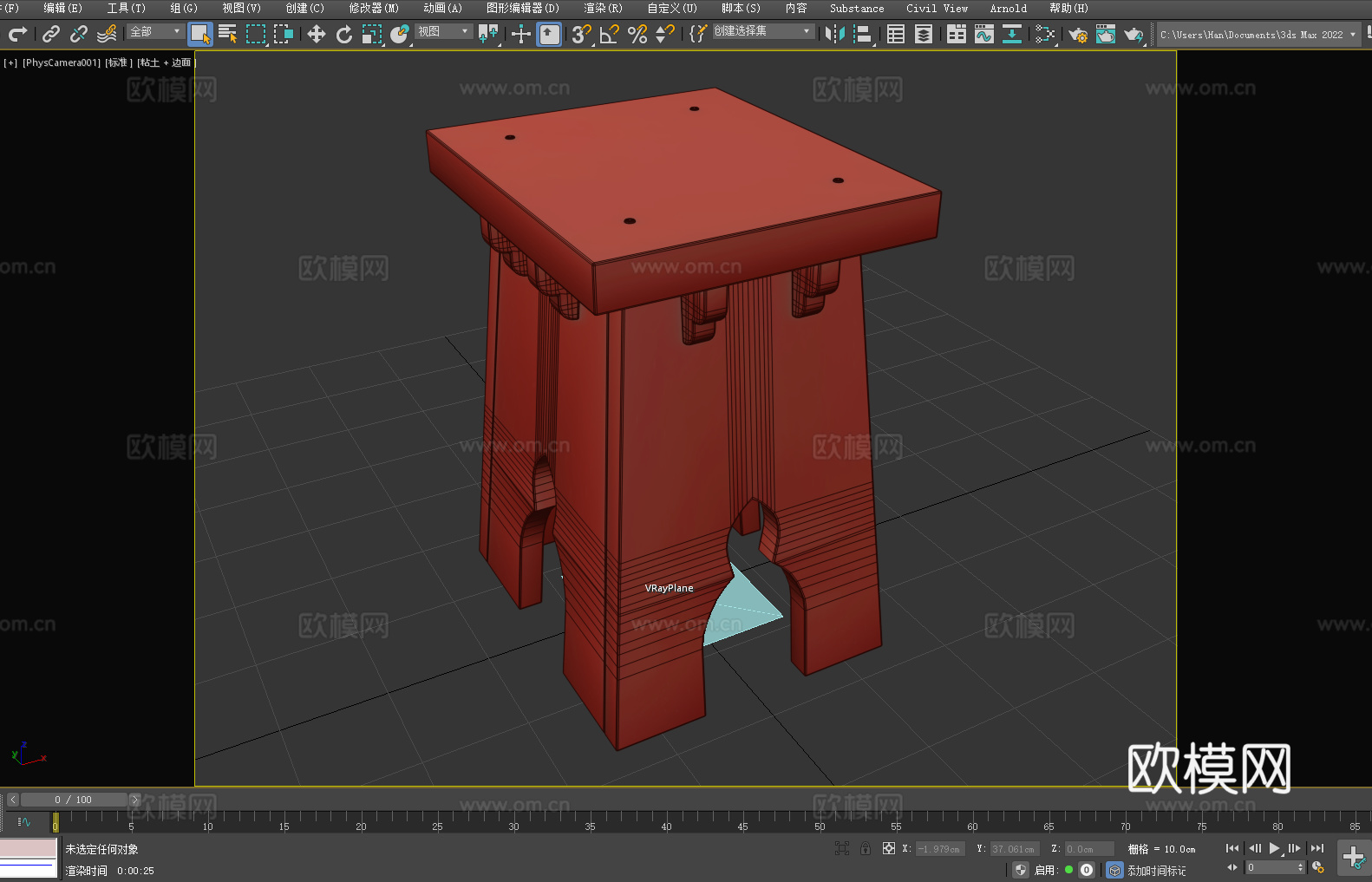Open the 渲染(R) menu
The width and height of the screenshot is (1372, 882).
(x=603, y=8)
